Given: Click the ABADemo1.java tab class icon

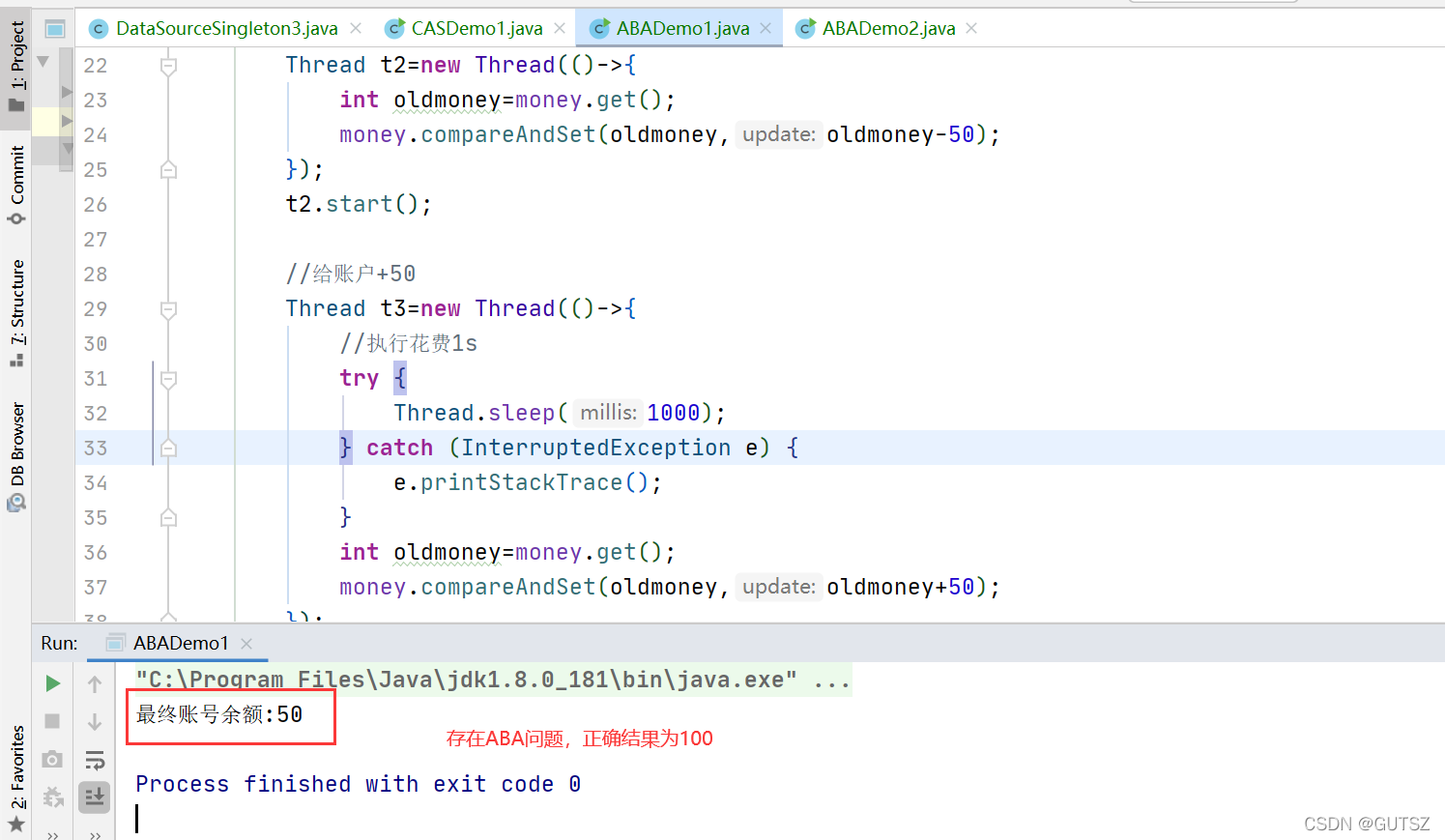Looking at the screenshot, I should coord(600,29).
